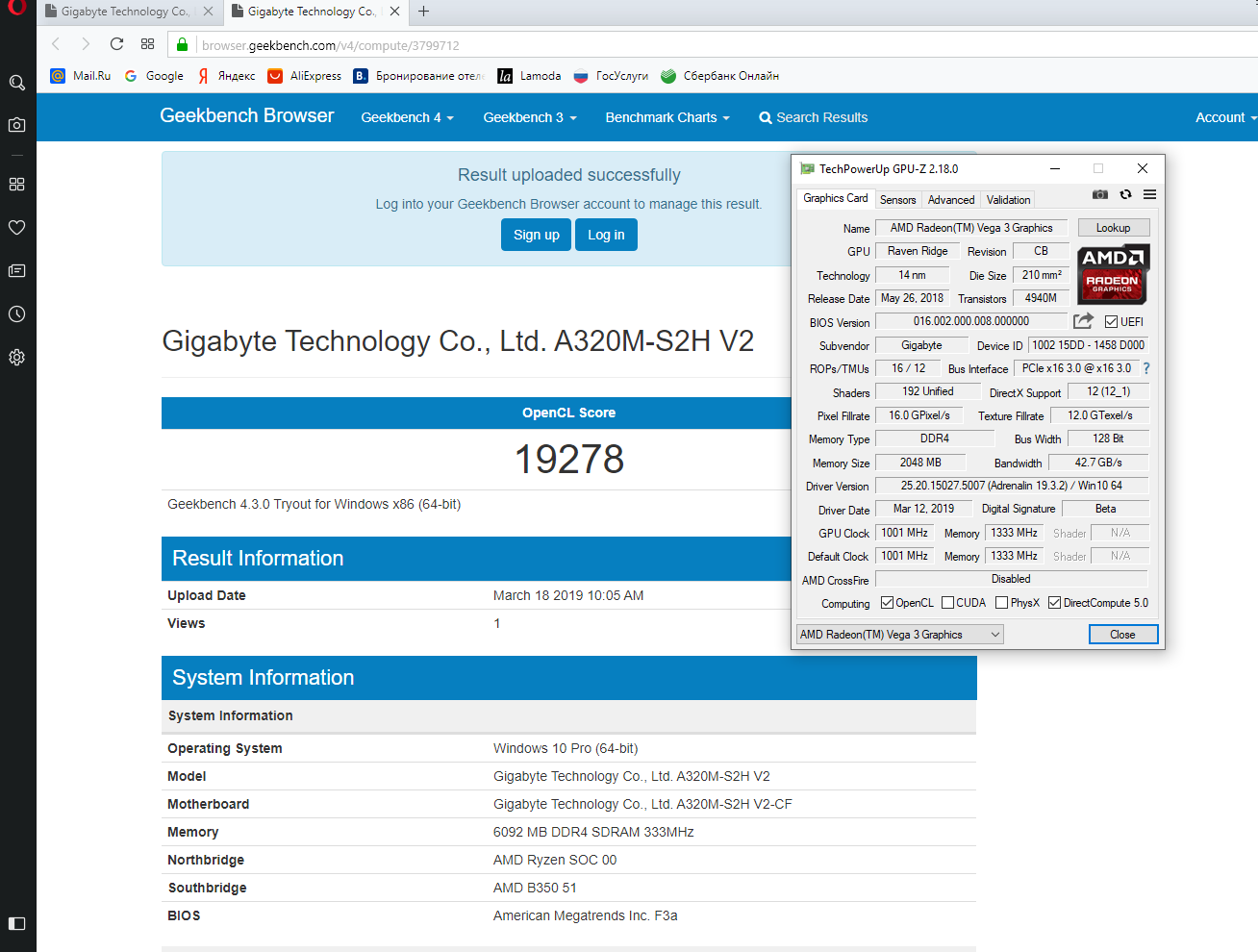The width and height of the screenshot is (1258, 952).
Task: Open a new browser tab
Action: tap(424, 12)
